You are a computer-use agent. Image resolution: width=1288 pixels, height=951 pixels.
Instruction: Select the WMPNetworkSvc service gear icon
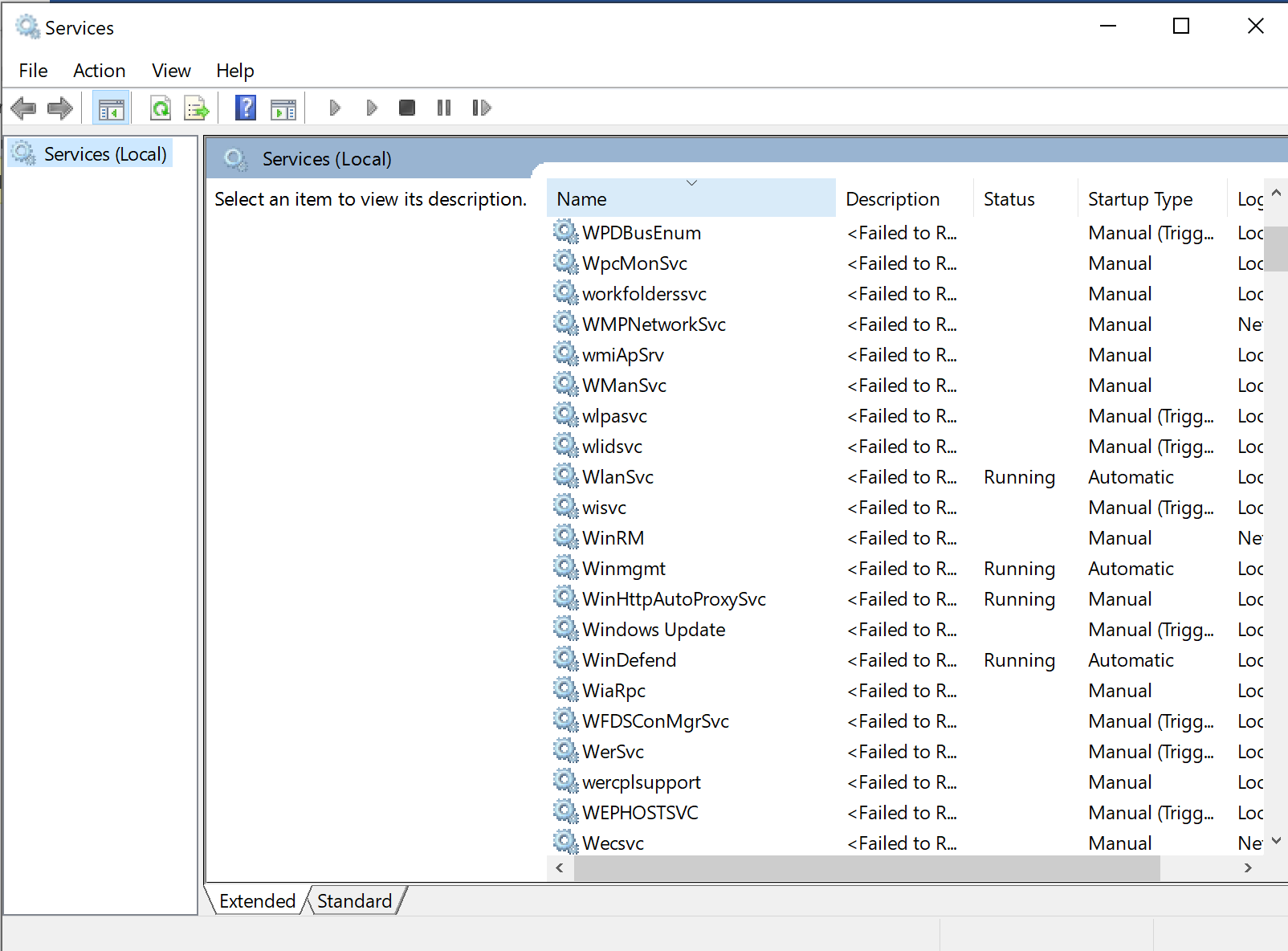(566, 324)
